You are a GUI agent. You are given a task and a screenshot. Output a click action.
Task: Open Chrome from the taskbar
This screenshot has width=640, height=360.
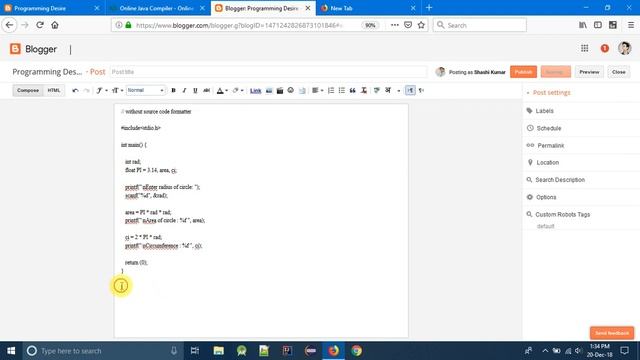tap(356, 351)
